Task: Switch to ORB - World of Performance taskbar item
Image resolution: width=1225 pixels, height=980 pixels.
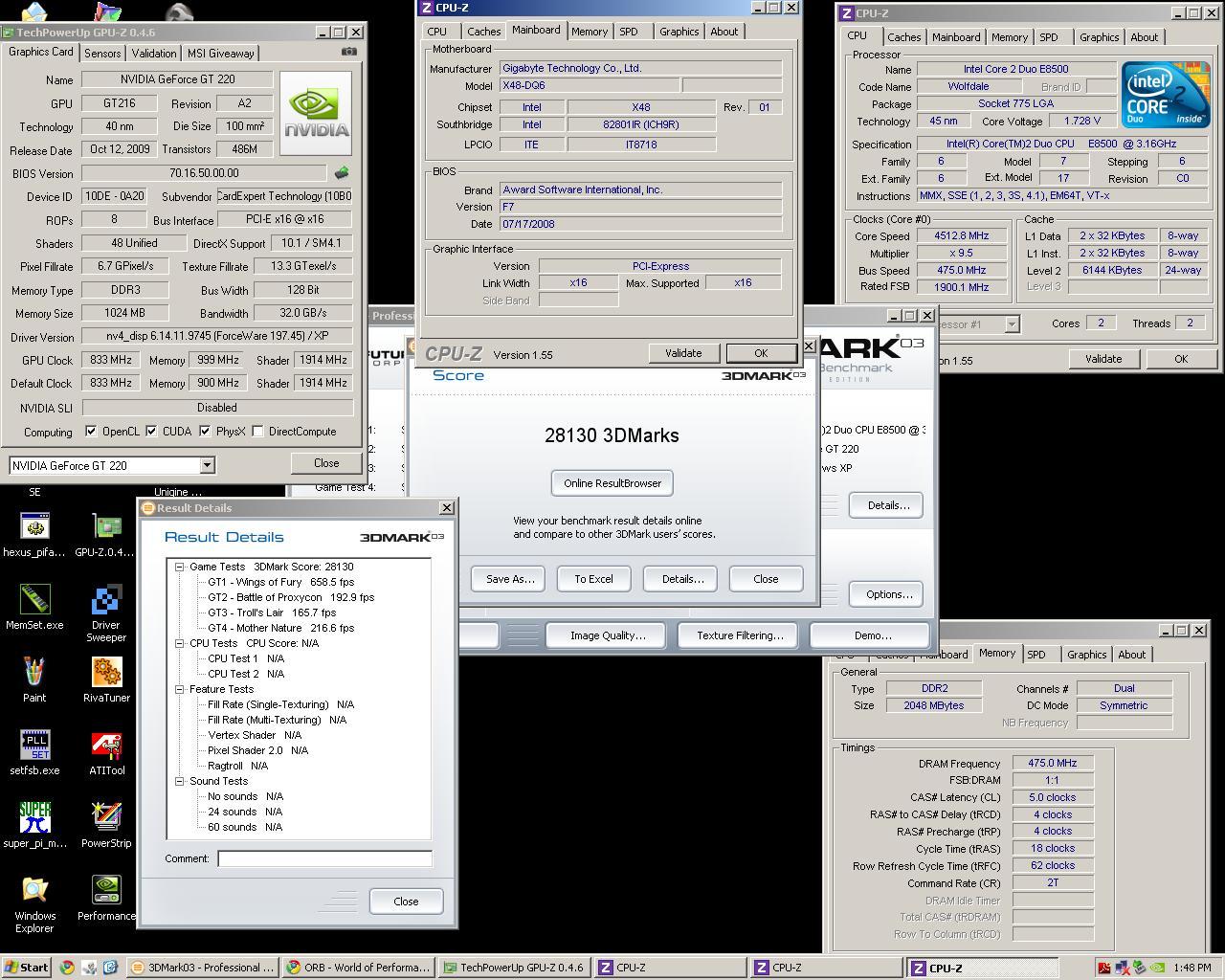Action: (360, 968)
